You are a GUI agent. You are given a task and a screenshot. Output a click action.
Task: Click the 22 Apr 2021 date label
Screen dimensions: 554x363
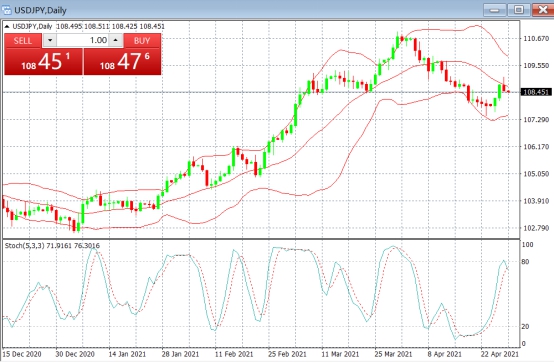499,354
